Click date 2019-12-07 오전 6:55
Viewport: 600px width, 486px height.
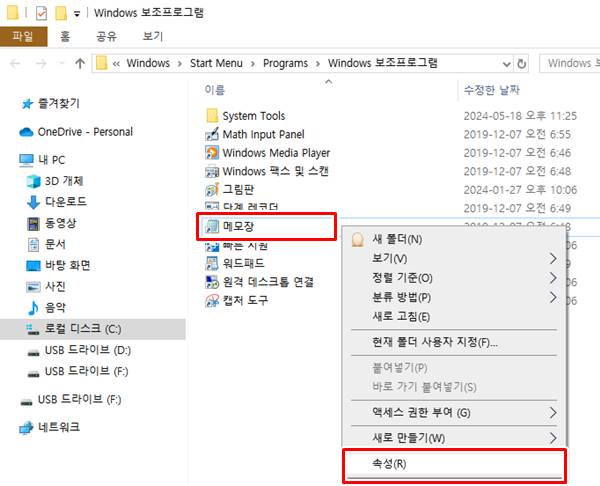point(517,134)
